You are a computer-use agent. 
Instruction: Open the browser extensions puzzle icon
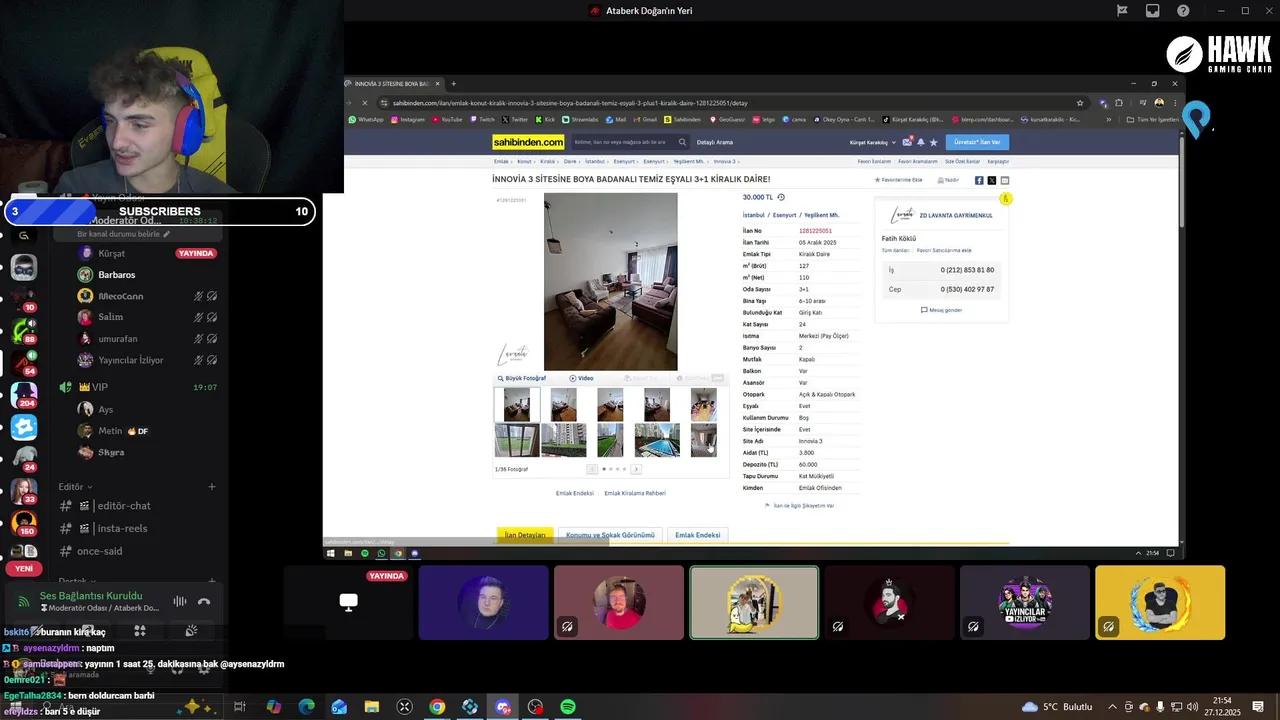(x=1119, y=103)
